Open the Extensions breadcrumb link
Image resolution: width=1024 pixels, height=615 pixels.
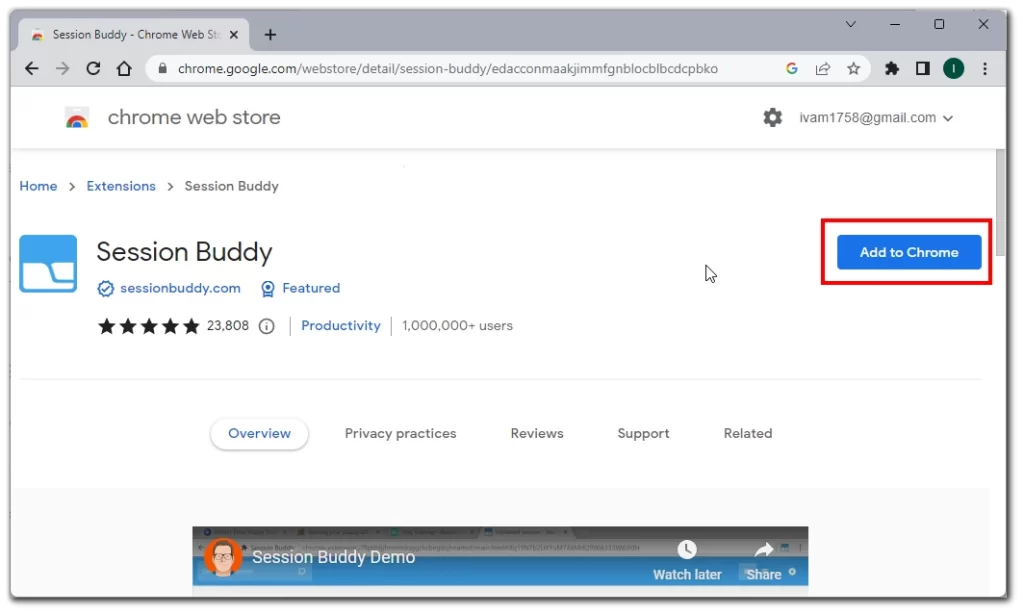(x=121, y=186)
